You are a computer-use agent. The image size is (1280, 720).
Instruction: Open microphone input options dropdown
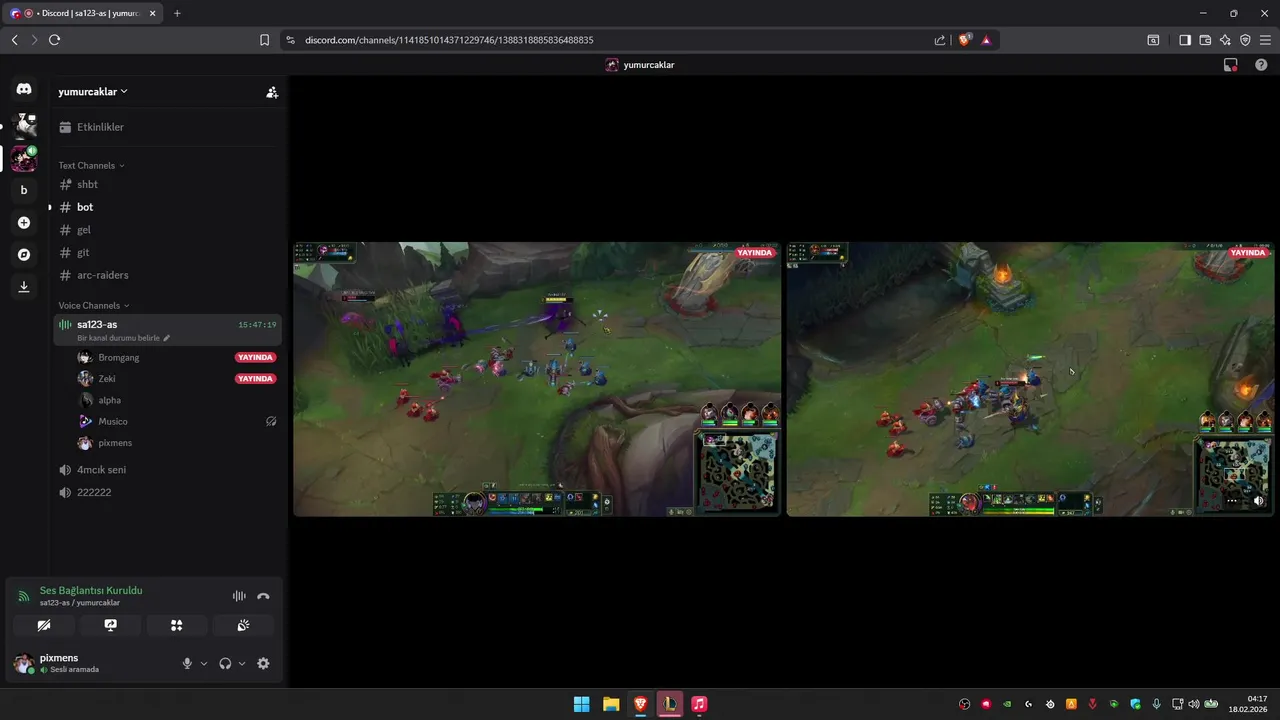[x=204, y=663]
